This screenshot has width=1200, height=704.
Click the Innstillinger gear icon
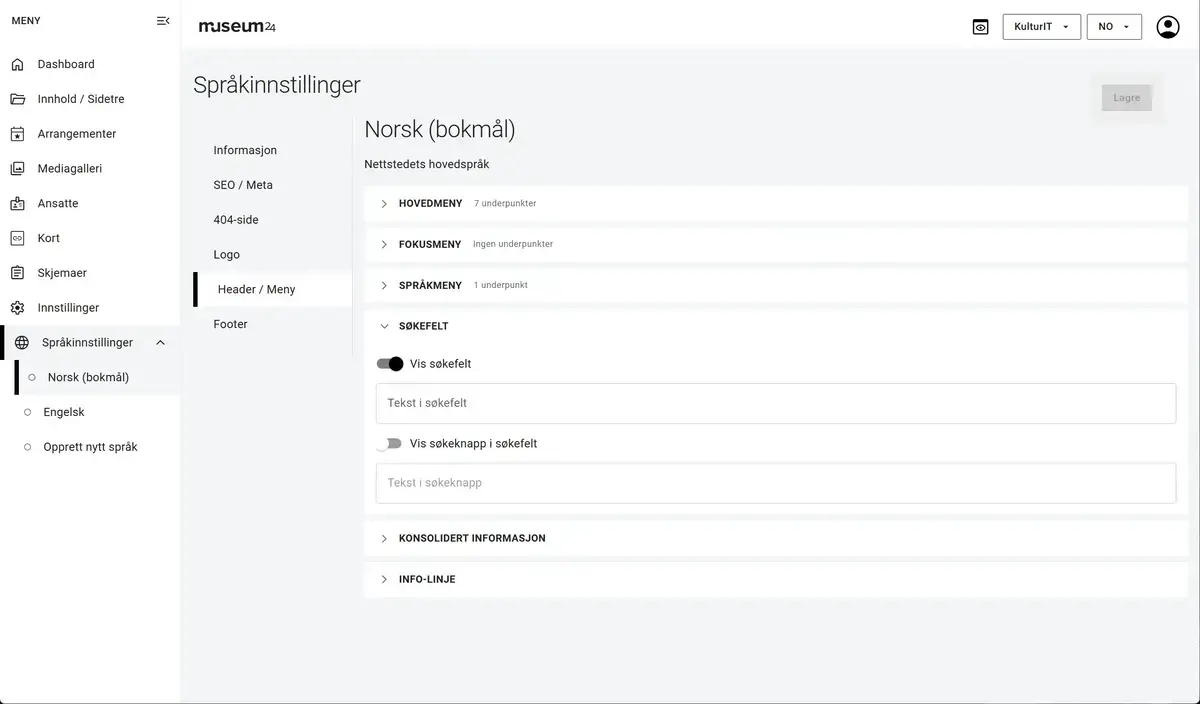pos(17,308)
